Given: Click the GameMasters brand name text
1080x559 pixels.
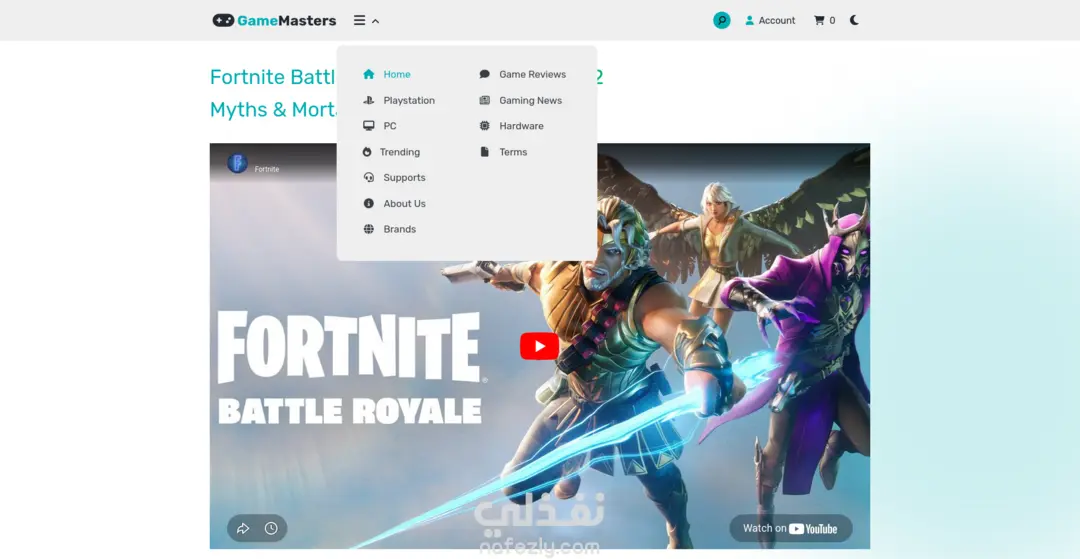Looking at the screenshot, I should [x=287, y=21].
